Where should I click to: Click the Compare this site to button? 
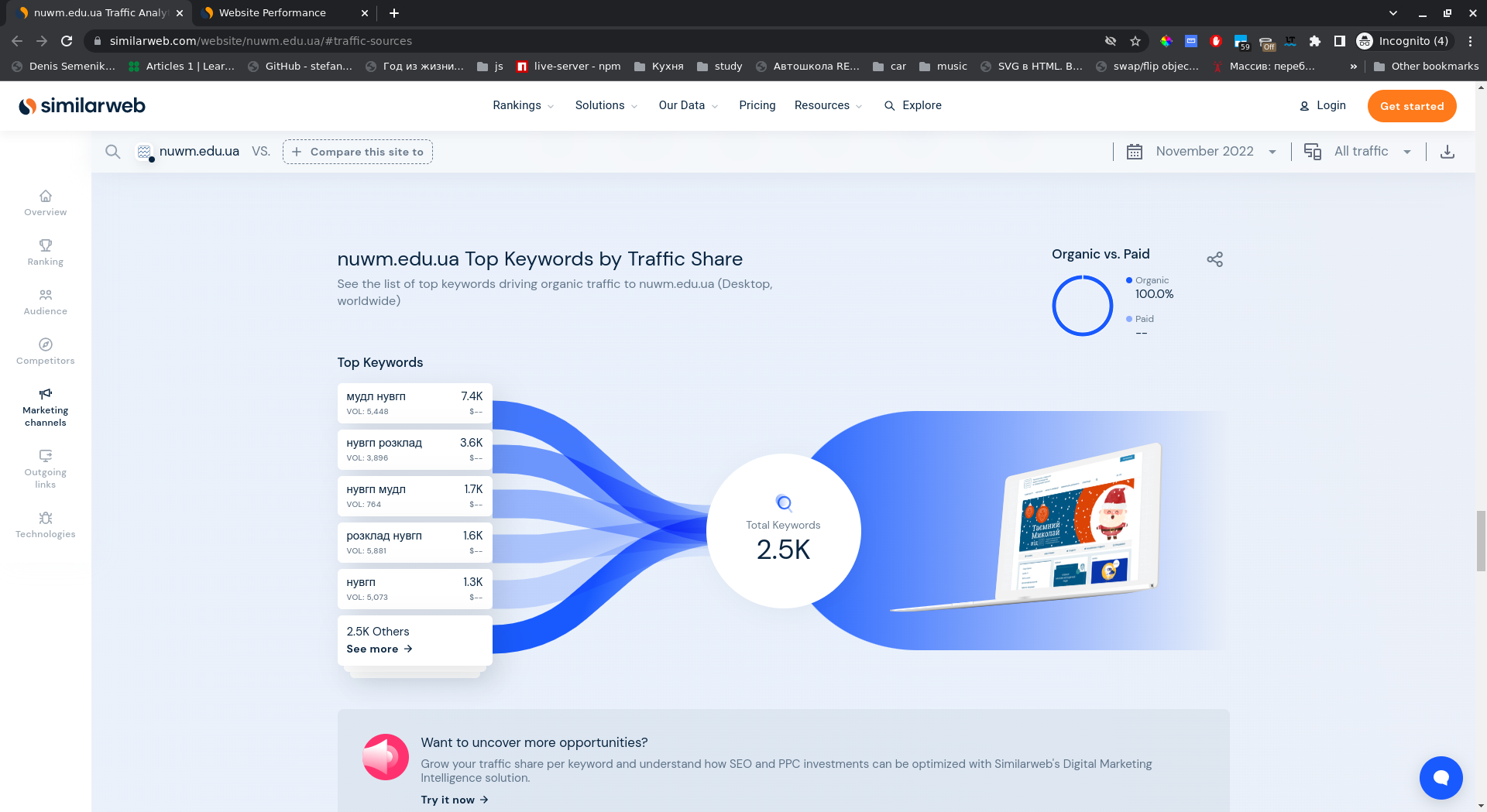point(358,152)
